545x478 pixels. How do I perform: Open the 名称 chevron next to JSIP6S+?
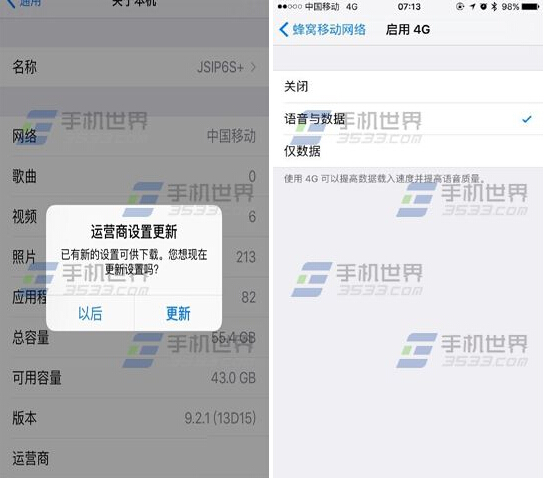[253, 67]
